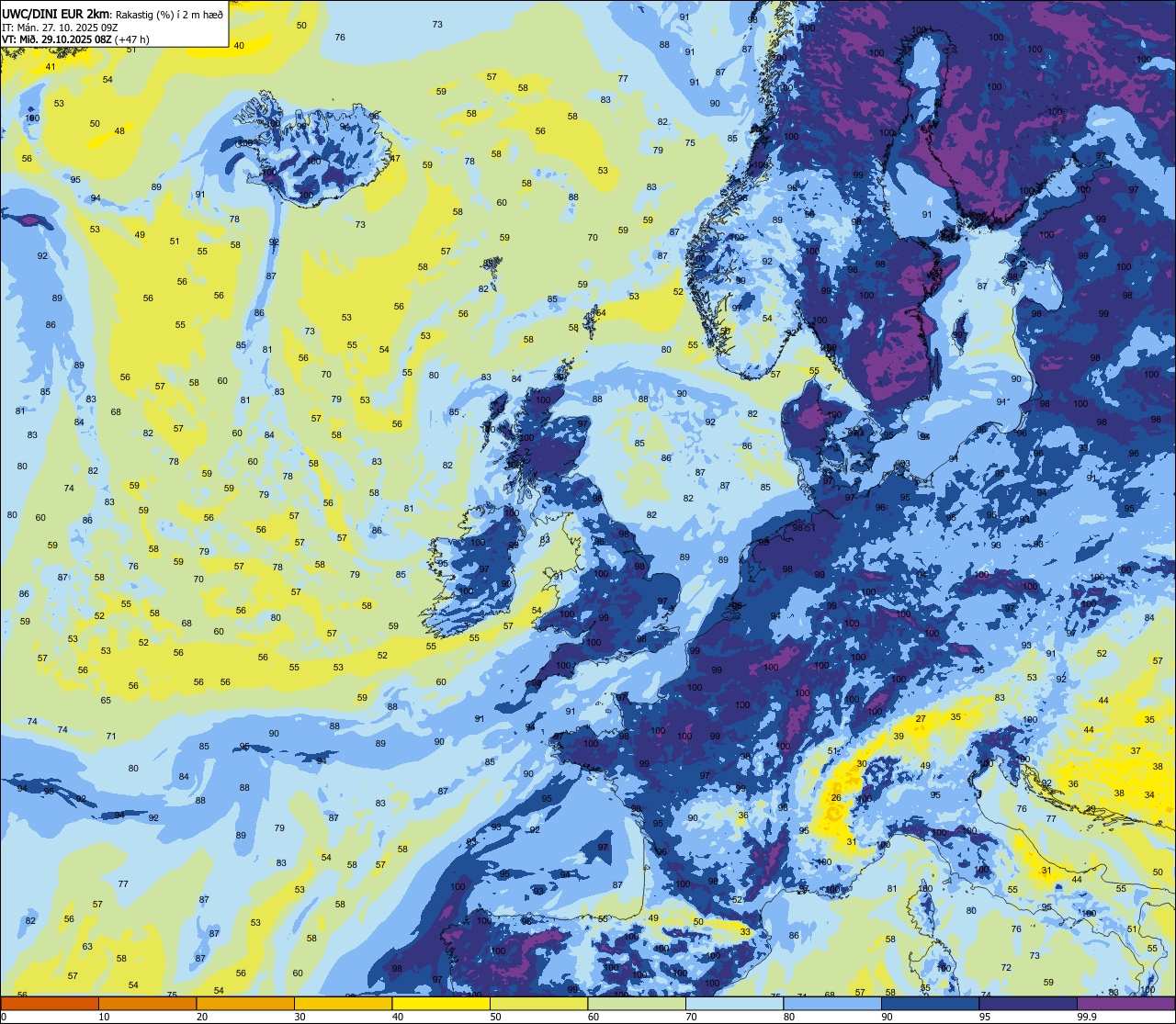Screen dimensions: 1176x1024
Task: Click the legend tick label "60"
Action: pyautogui.click(x=594, y=1017)
